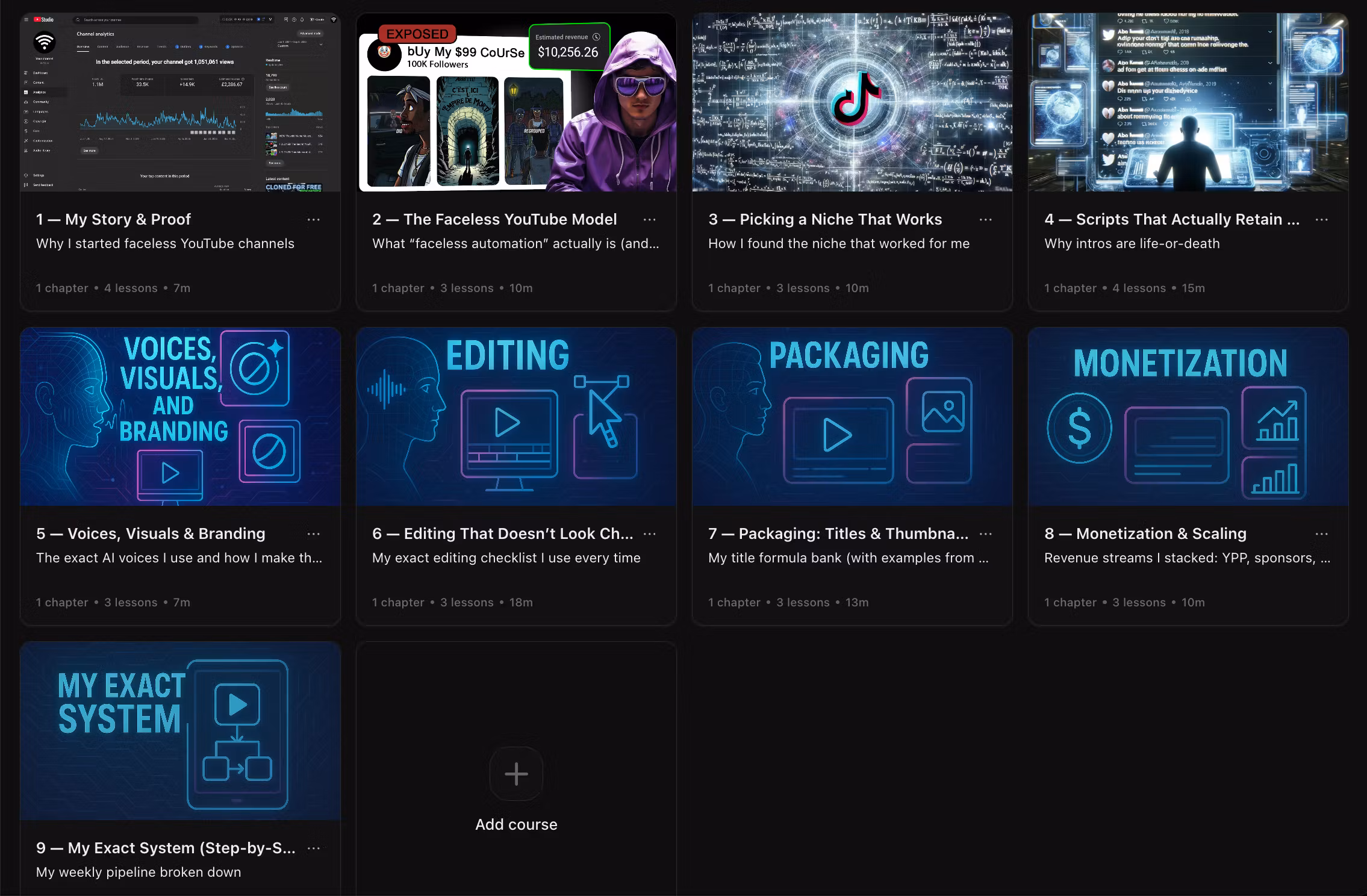The width and height of the screenshot is (1367, 896).
Task: Open ellipsis menu for Scripts That Actually Retain
Action: [1322, 220]
